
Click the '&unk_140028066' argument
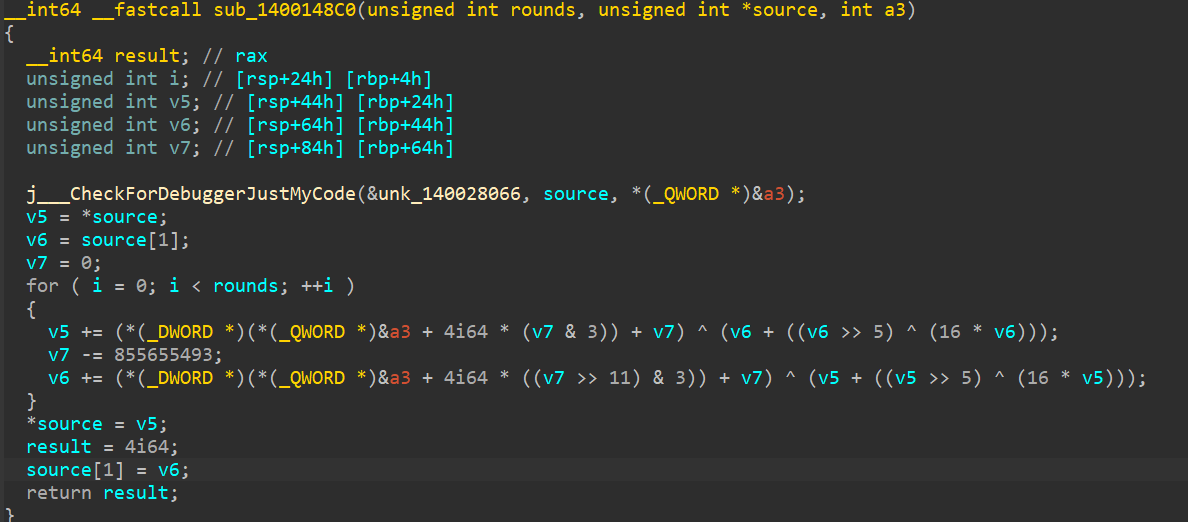click(x=445, y=195)
